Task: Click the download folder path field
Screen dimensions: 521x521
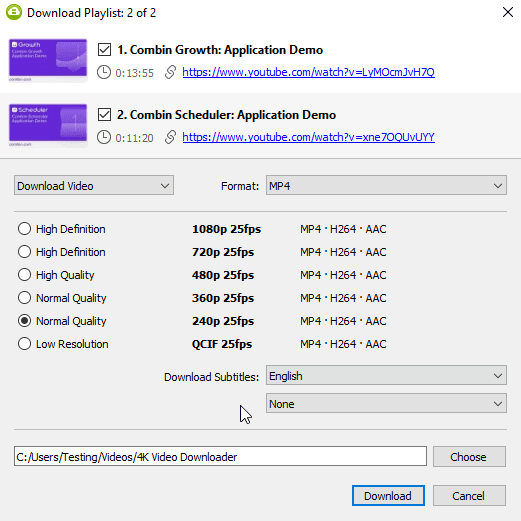Action: pyautogui.click(x=220, y=456)
